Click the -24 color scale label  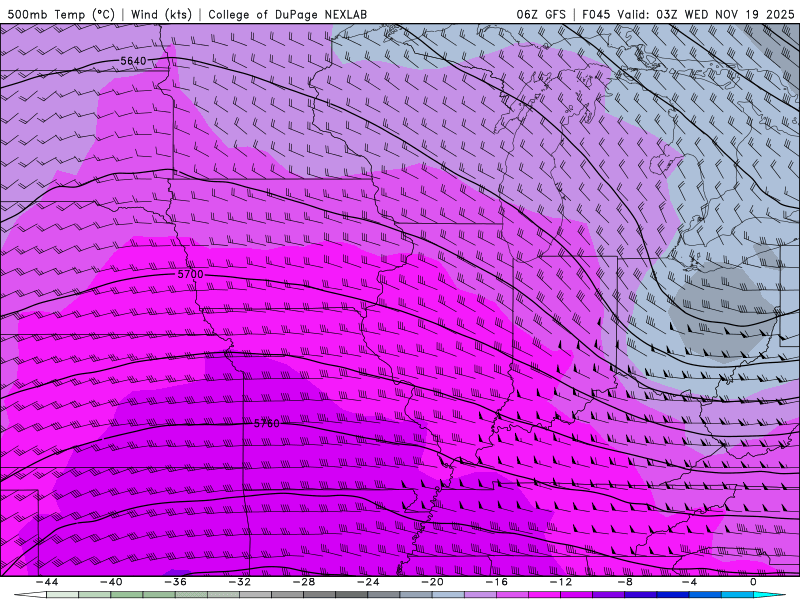coord(368,582)
